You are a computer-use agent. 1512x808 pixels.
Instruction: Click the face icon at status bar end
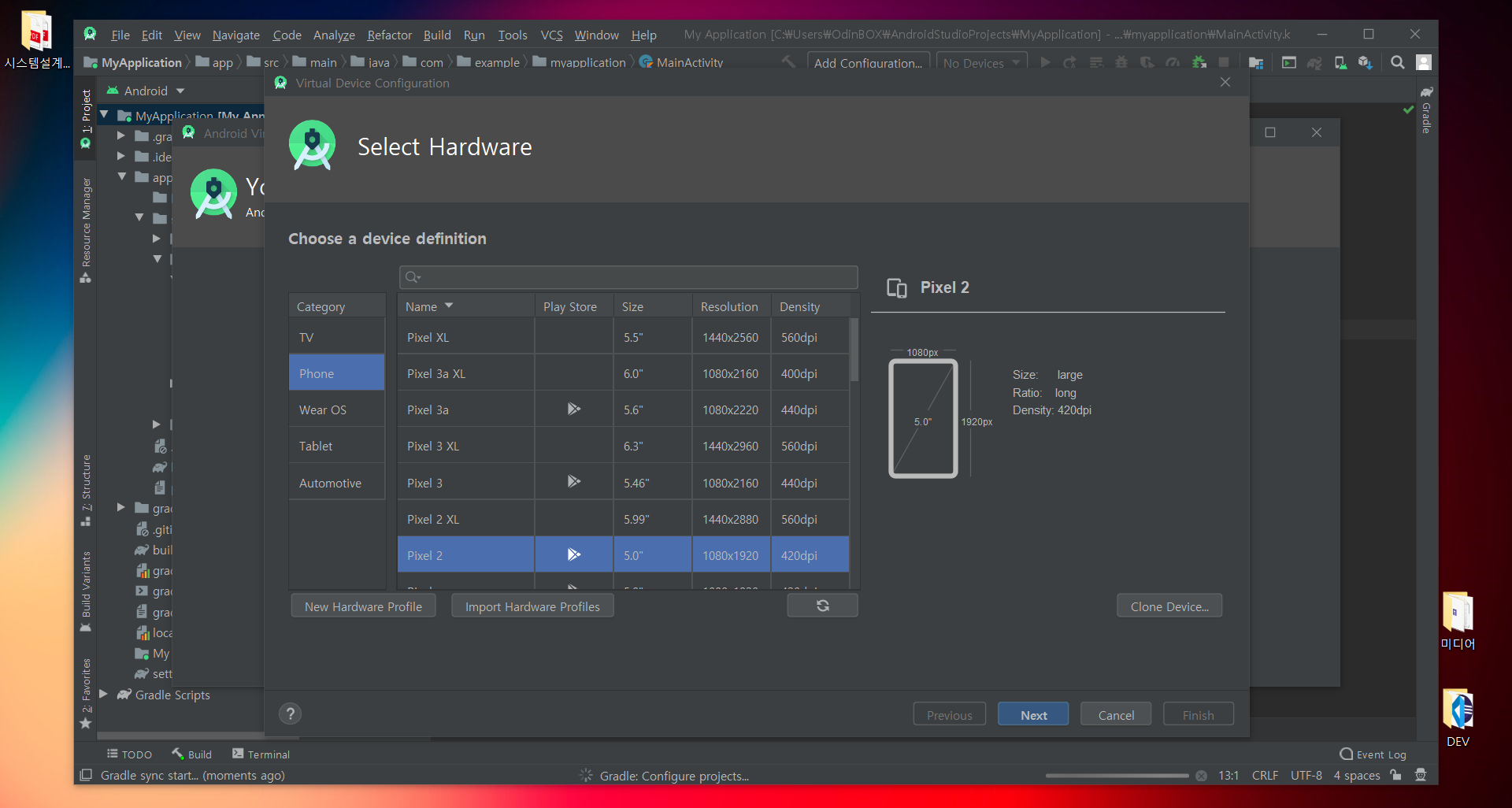[x=1421, y=775]
